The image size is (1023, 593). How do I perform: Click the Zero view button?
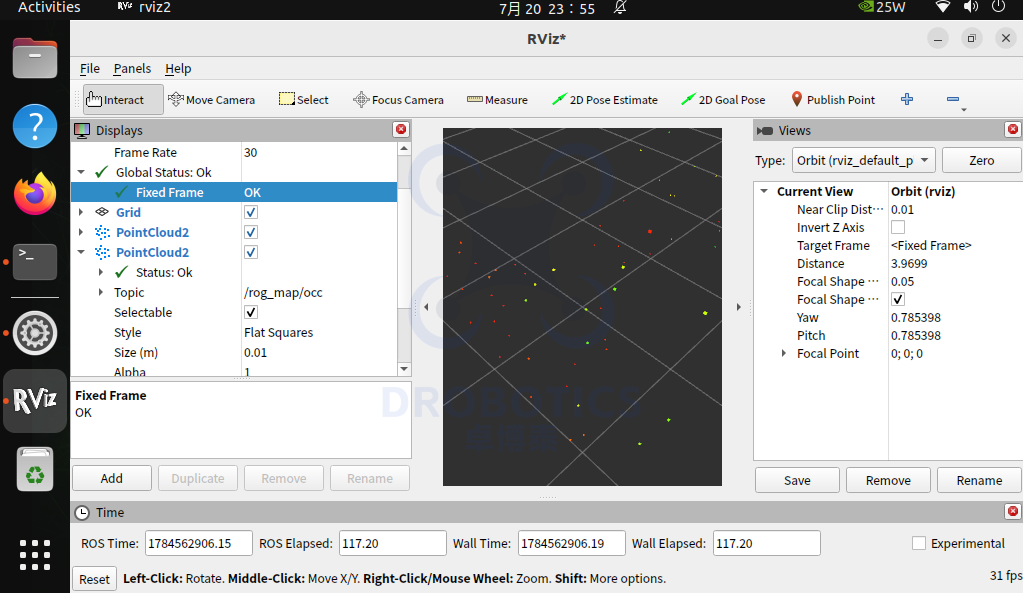click(981, 160)
